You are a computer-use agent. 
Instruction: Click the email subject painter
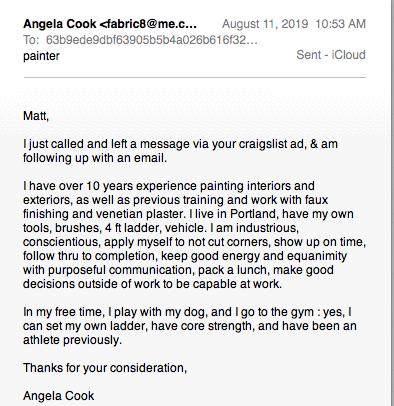pos(41,56)
